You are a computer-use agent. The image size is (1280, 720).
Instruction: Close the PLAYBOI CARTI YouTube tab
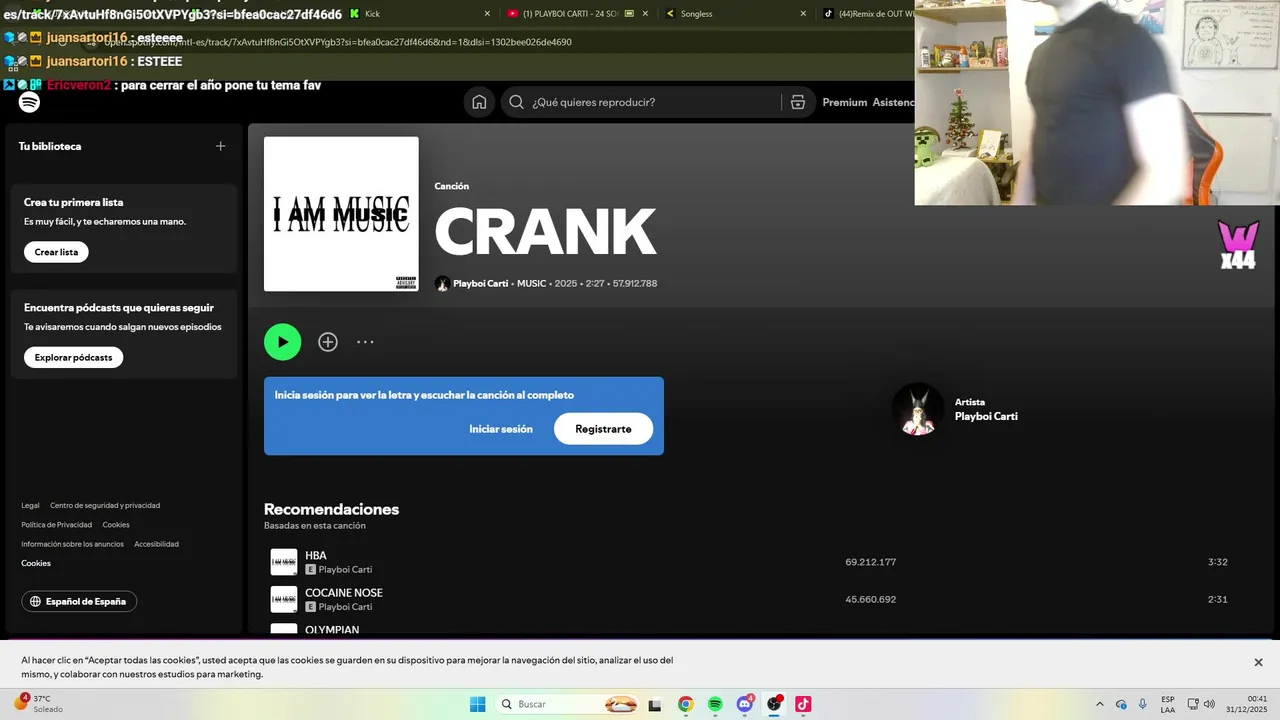click(645, 14)
